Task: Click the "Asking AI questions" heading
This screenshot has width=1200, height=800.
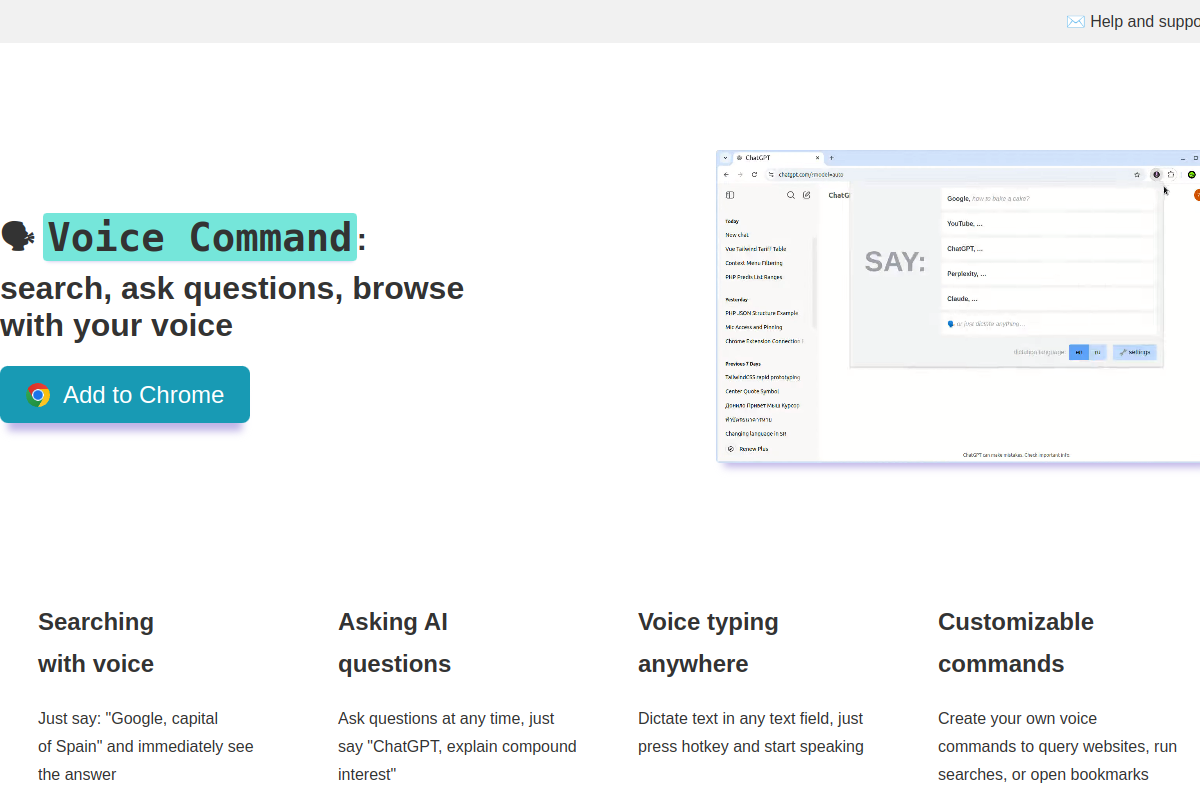Action: click(394, 643)
